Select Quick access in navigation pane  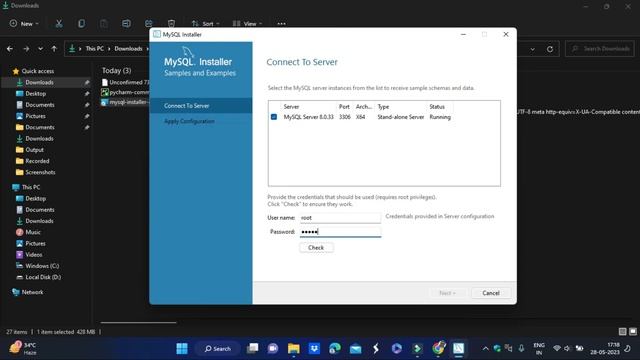point(38,71)
